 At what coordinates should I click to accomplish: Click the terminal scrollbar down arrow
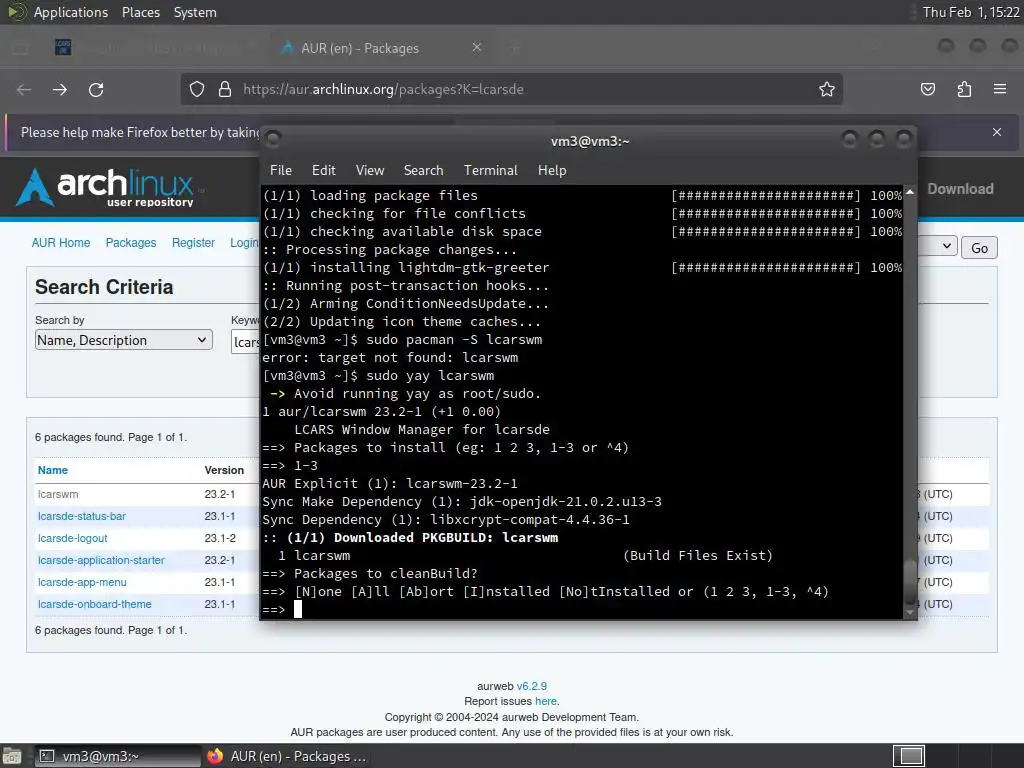(x=910, y=613)
